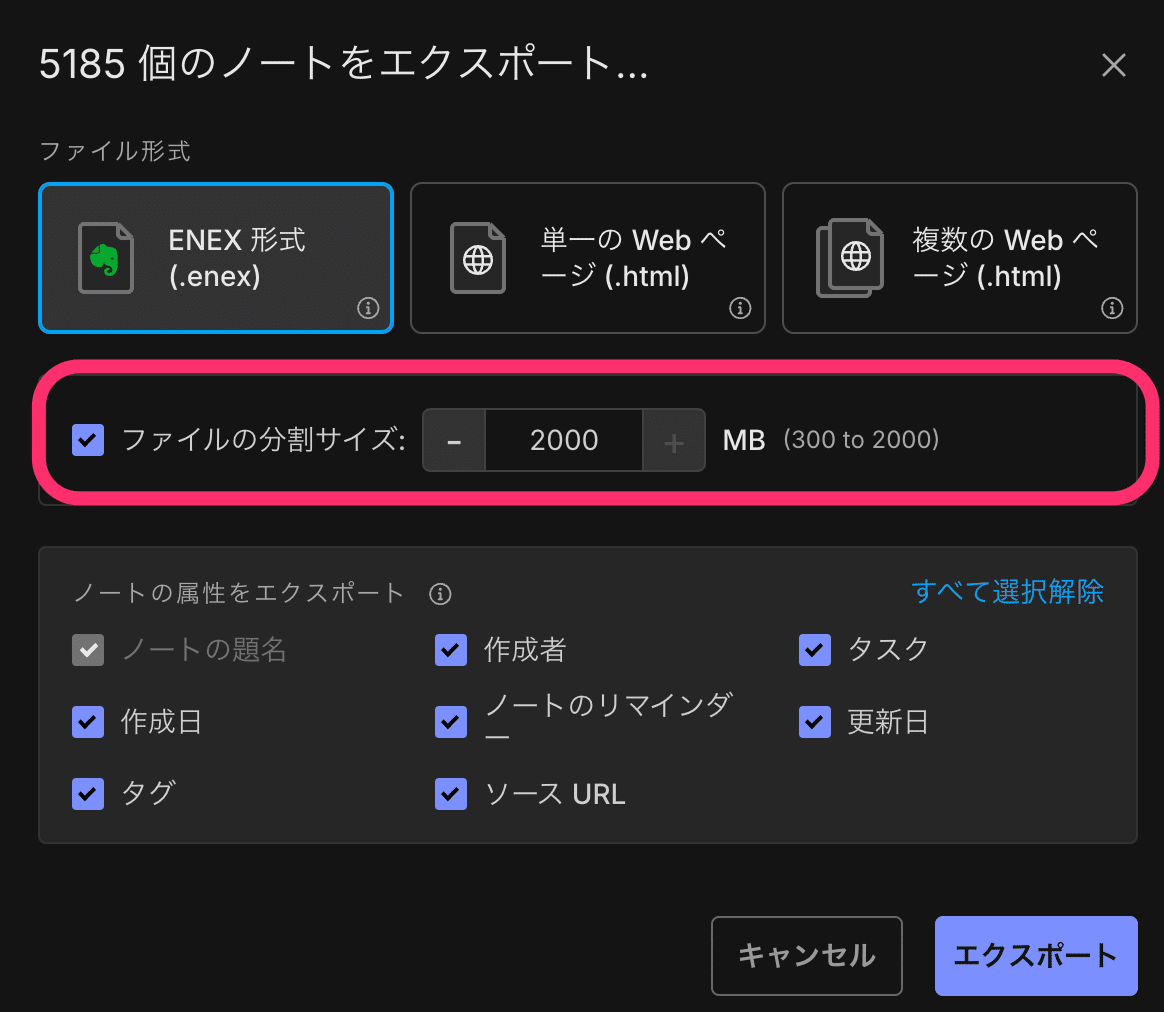Click info icon beside ノートの属性をエクスポート
The image size is (1164, 1012).
tap(440, 595)
